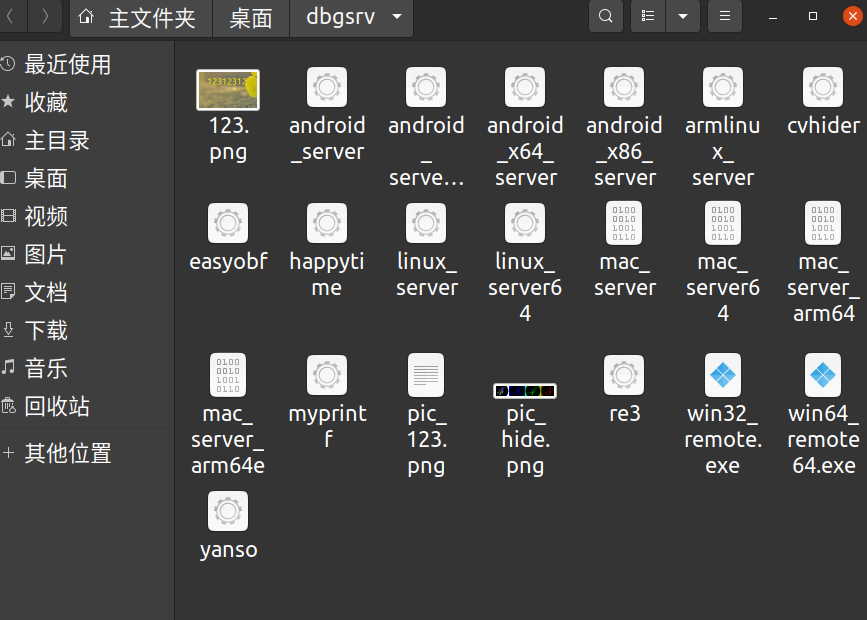Click the re3 file name label
The width and height of the screenshot is (867, 620).
point(625,414)
